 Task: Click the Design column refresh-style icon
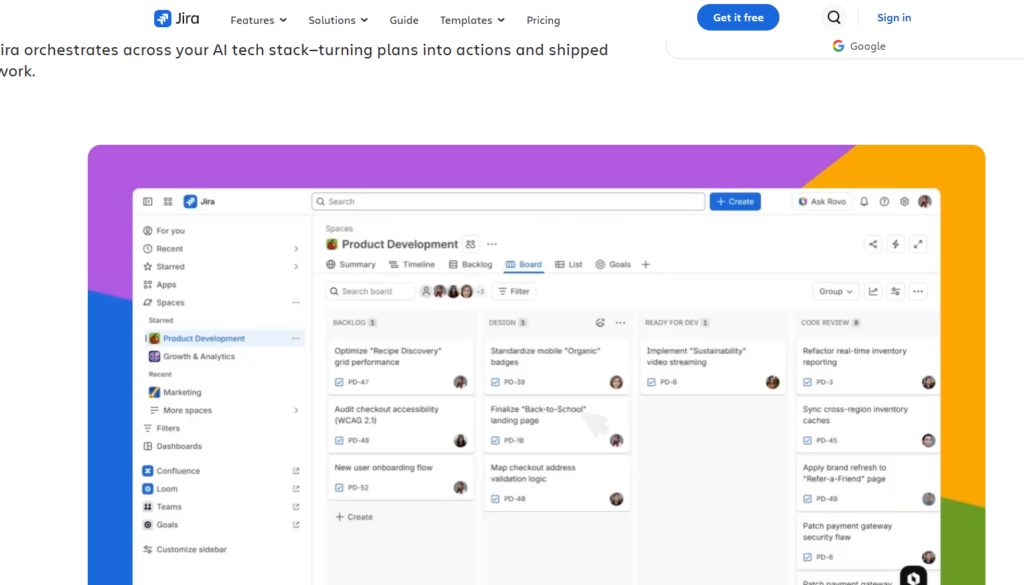600,323
